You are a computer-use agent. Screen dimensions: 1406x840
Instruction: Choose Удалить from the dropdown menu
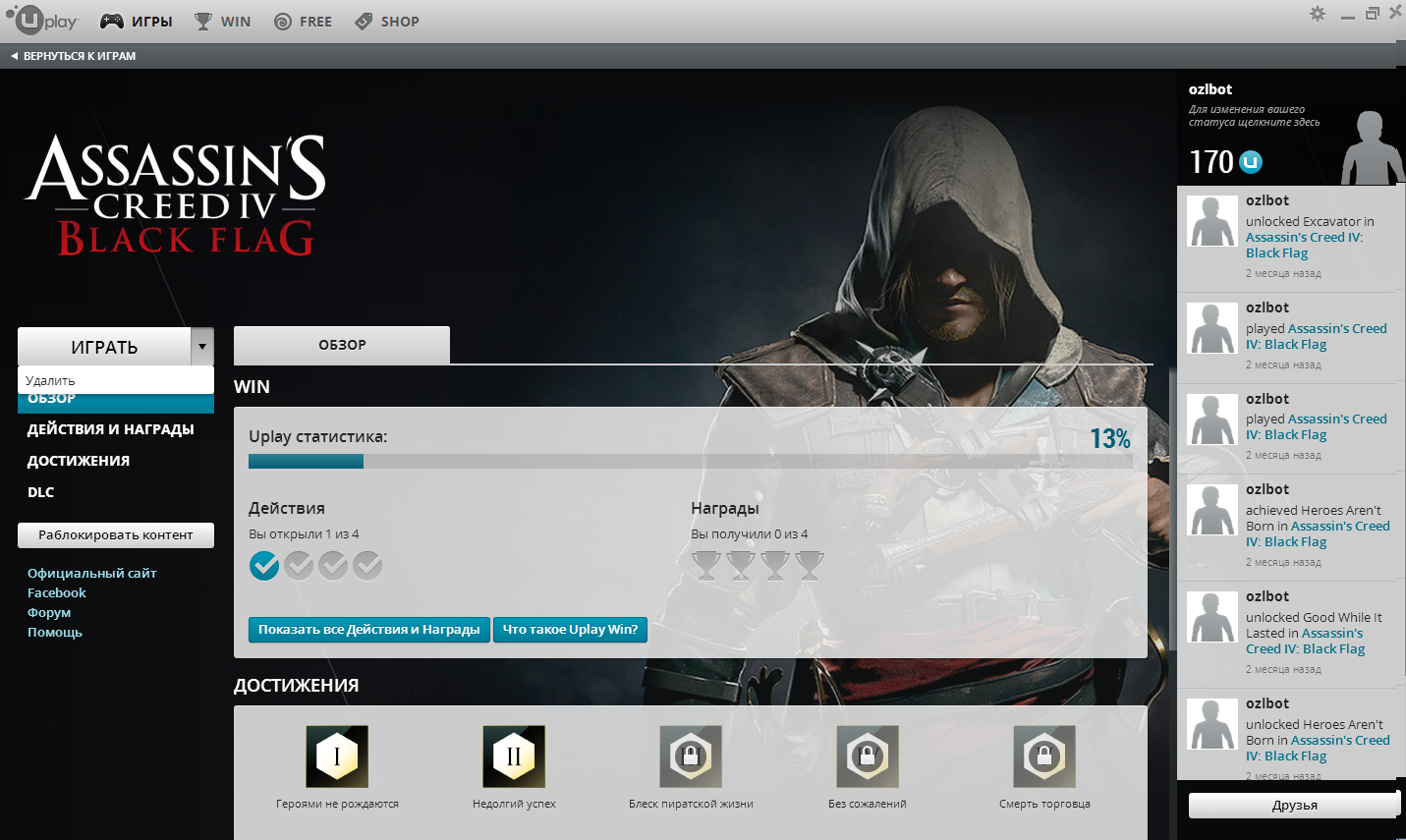tap(116, 380)
